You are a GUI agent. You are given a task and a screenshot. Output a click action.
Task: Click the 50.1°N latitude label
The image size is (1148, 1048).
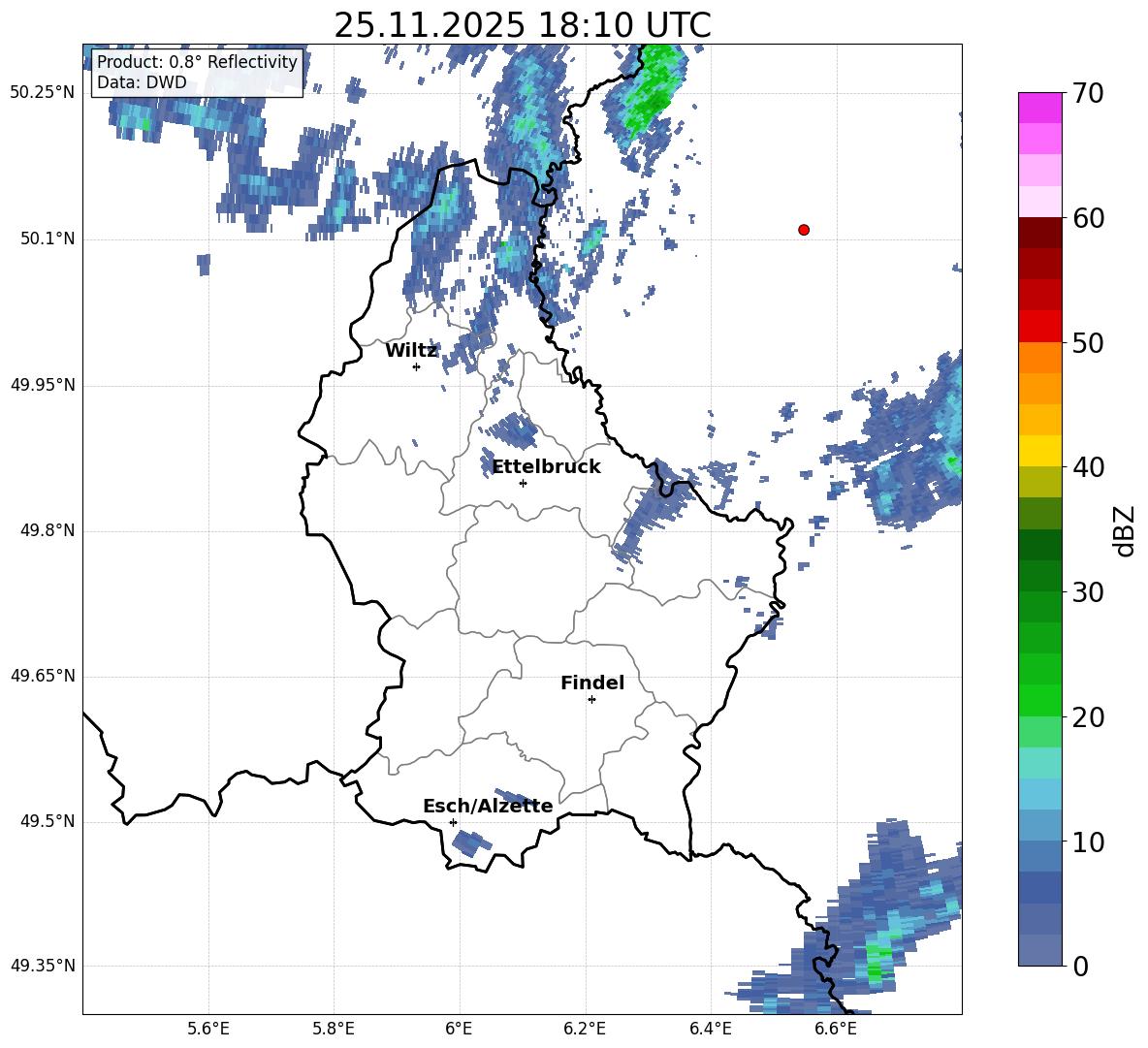tap(48, 239)
